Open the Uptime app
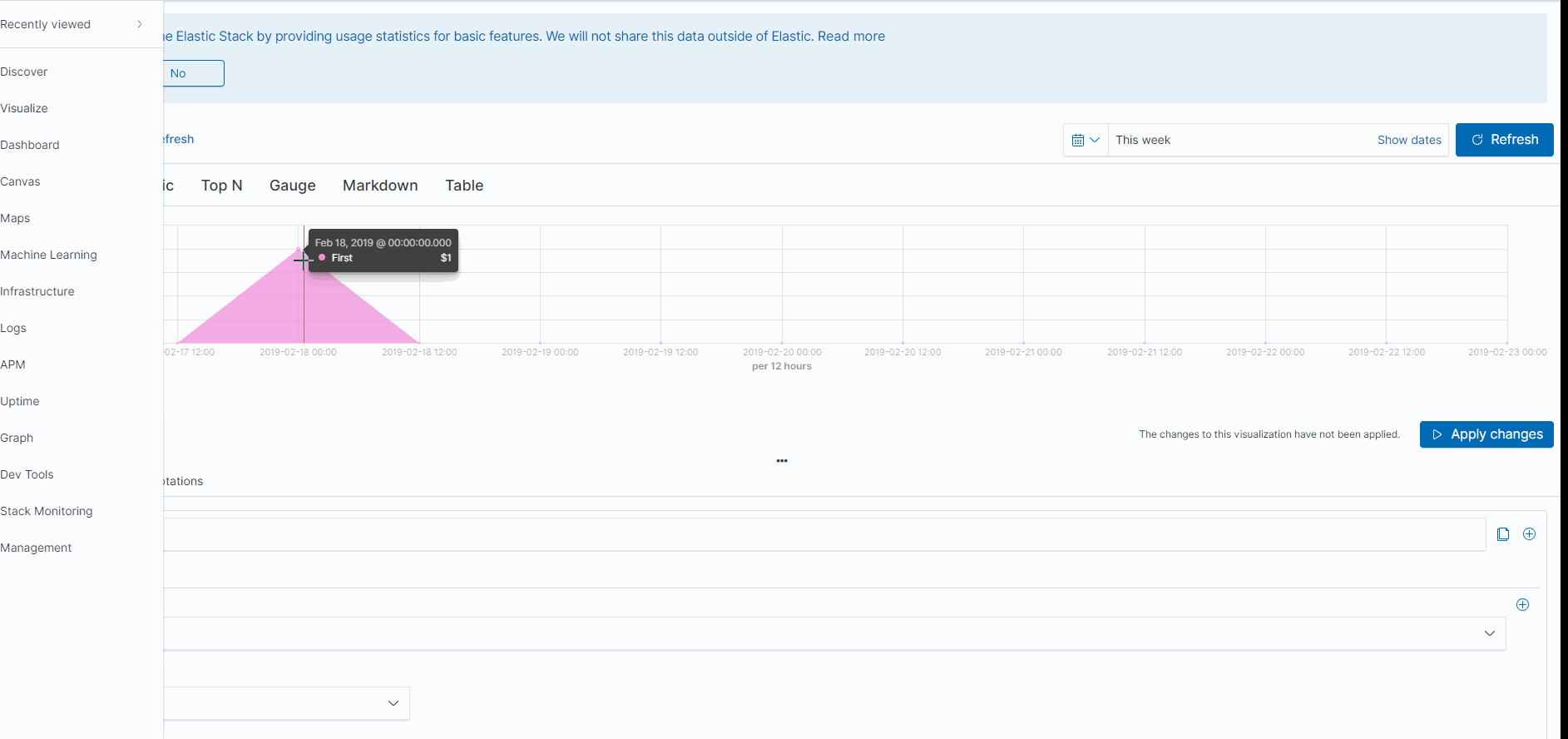 [x=20, y=401]
